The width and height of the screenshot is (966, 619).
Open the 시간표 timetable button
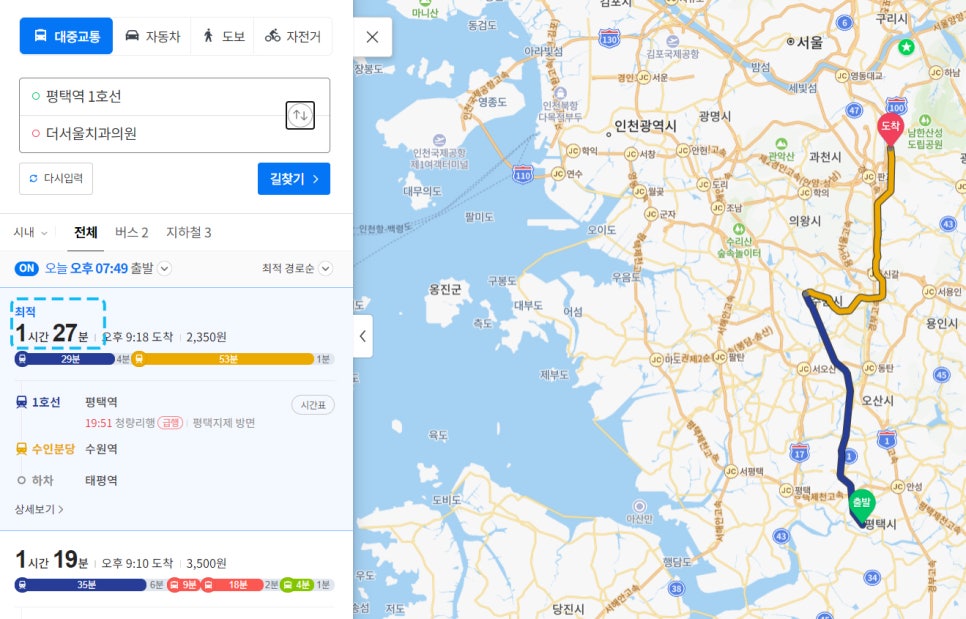tap(313, 405)
